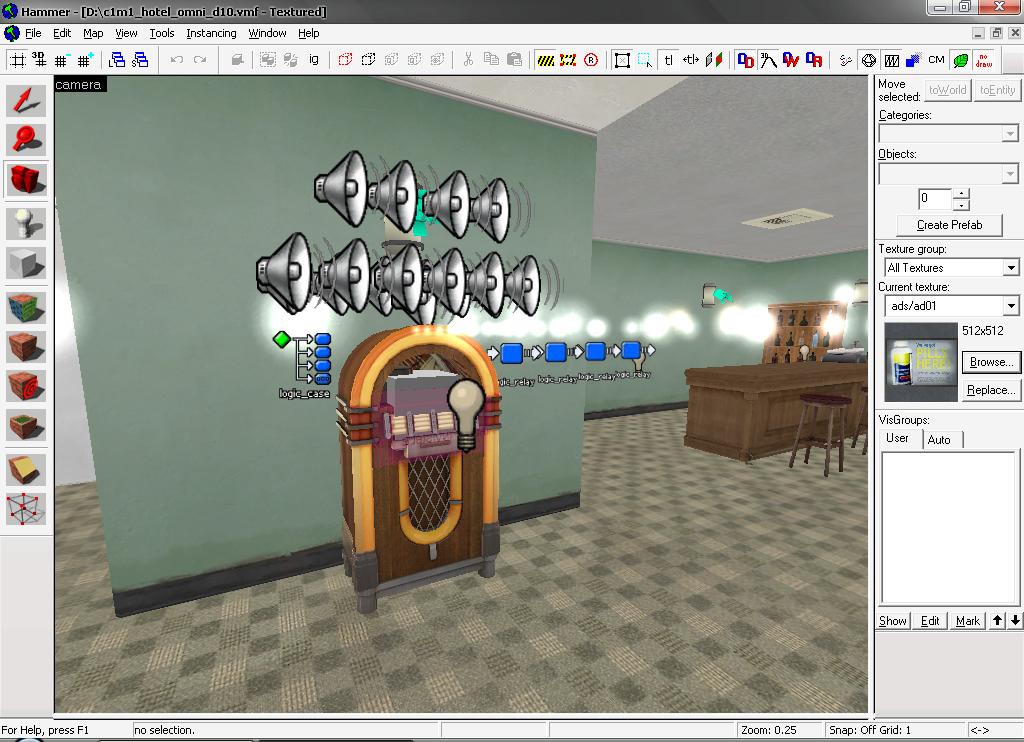Click the 'ig' ignore groups toggle
The width and height of the screenshot is (1024, 742).
[313, 60]
